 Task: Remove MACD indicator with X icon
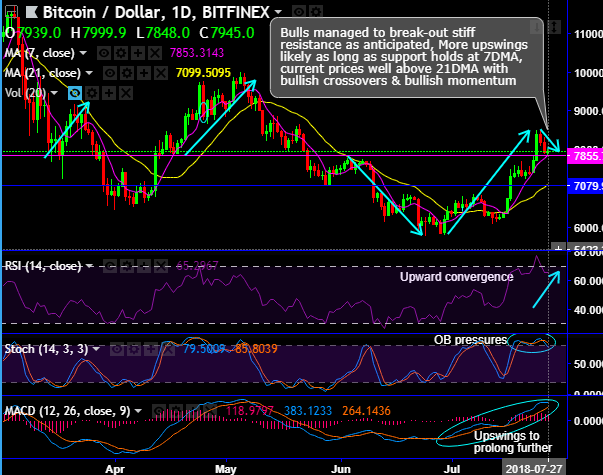(x=209, y=411)
